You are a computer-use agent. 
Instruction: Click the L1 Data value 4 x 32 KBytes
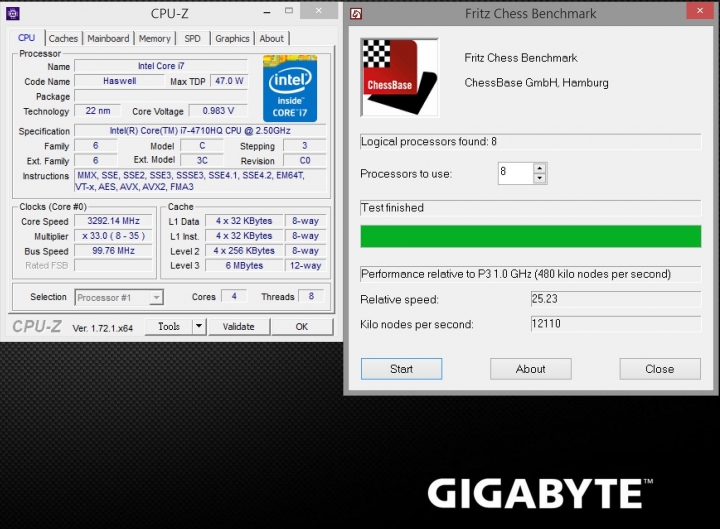pyautogui.click(x=244, y=221)
